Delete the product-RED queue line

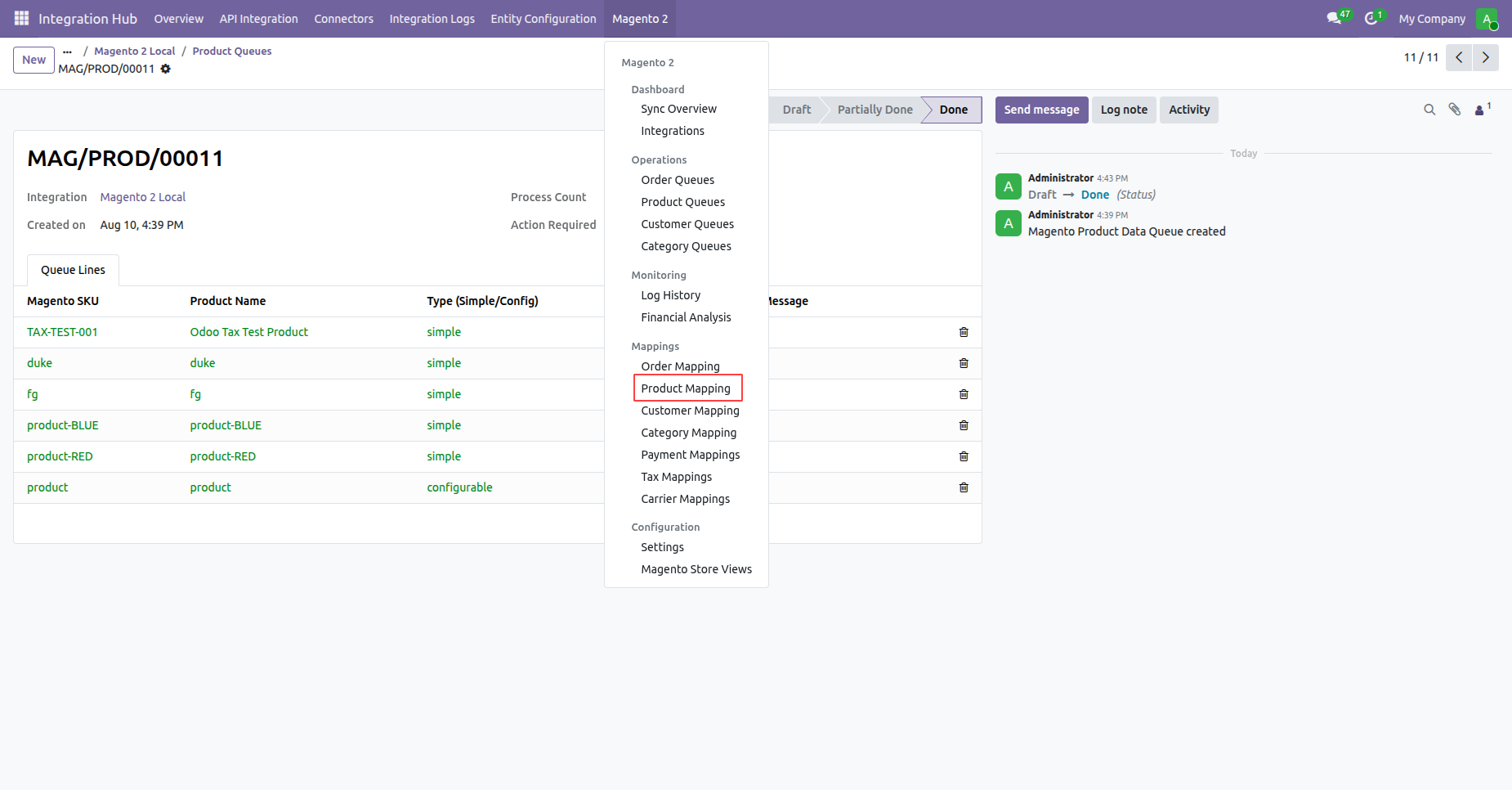click(964, 456)
